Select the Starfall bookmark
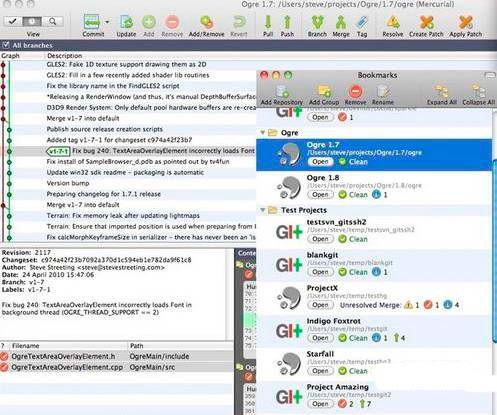 374,364
